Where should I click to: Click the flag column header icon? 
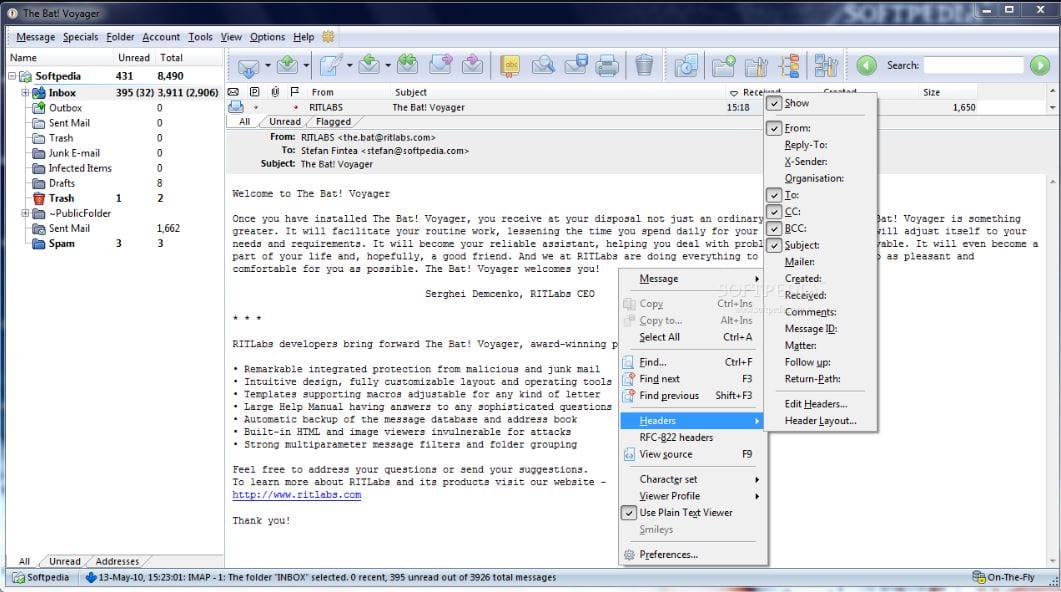(x=294, y=92)
